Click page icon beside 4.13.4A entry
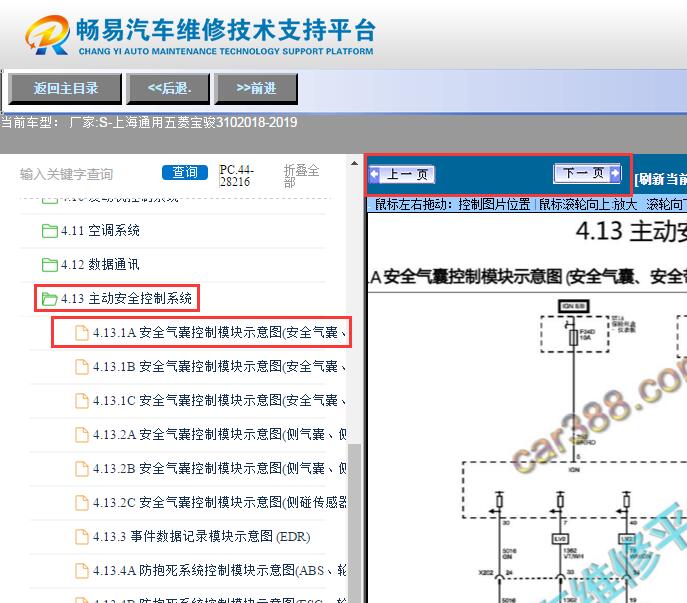687x603 pixels. 81,571
